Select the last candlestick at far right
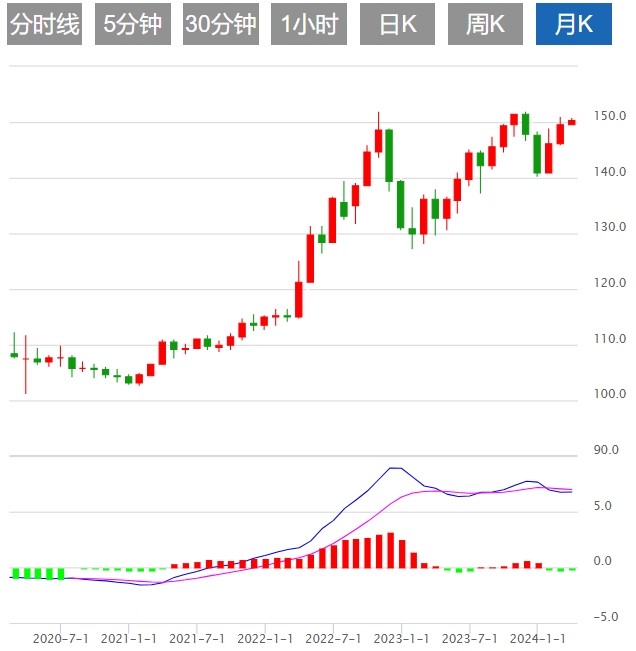The image size is (636, 651). coord(572,122)
